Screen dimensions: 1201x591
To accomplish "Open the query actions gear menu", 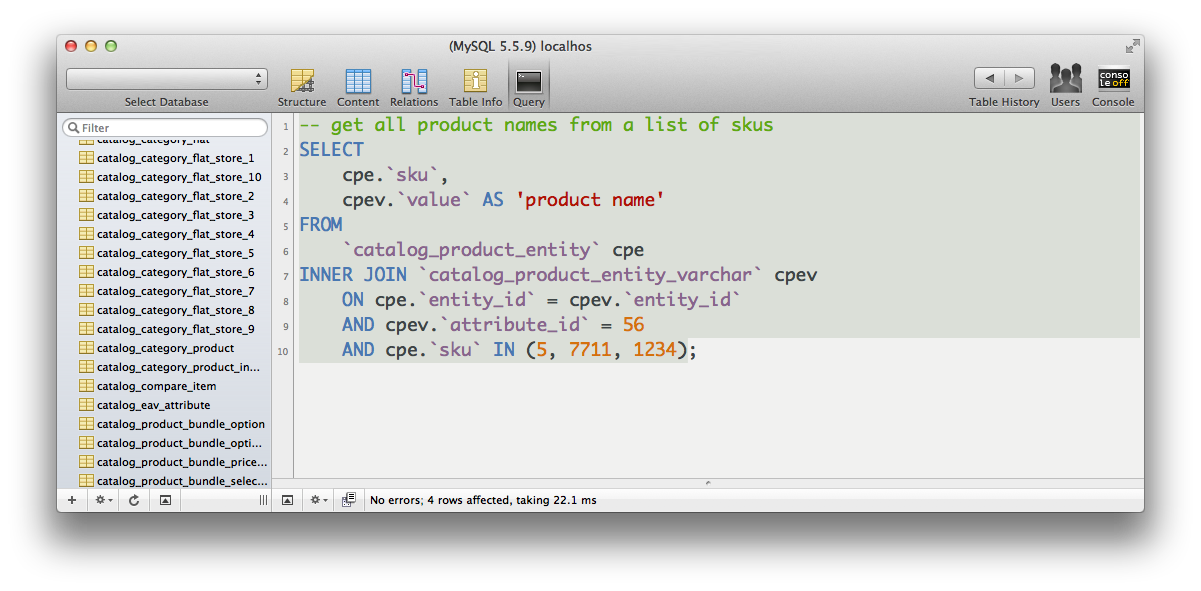I will 319,500.
